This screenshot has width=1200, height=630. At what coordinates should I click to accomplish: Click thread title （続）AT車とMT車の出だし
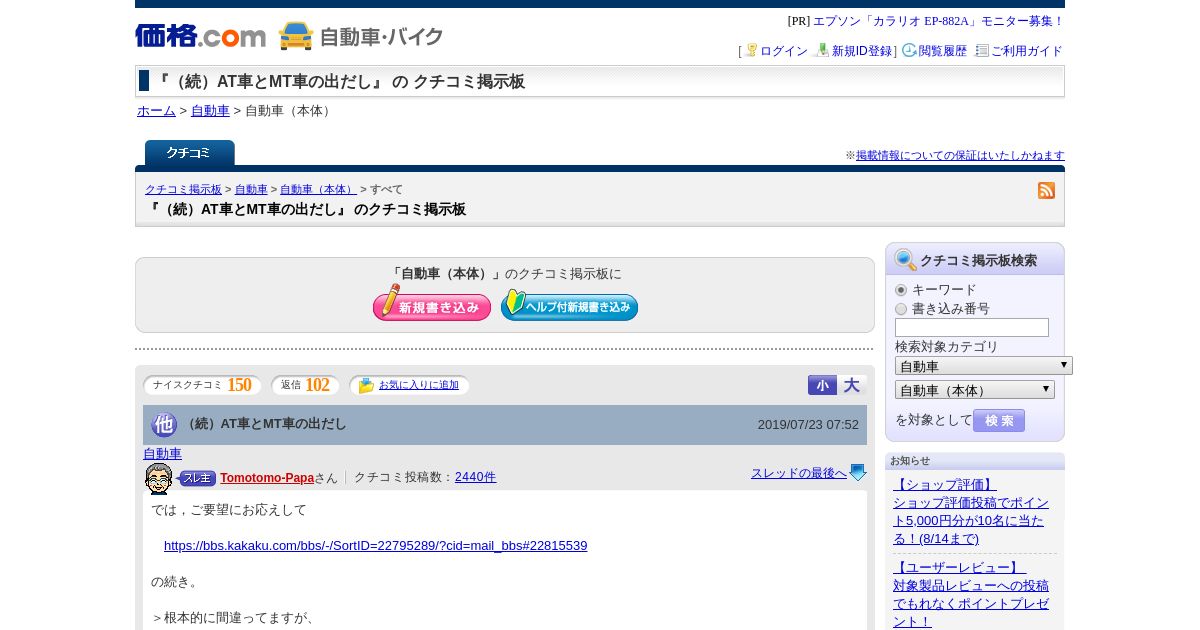click(x=265, y=424)
